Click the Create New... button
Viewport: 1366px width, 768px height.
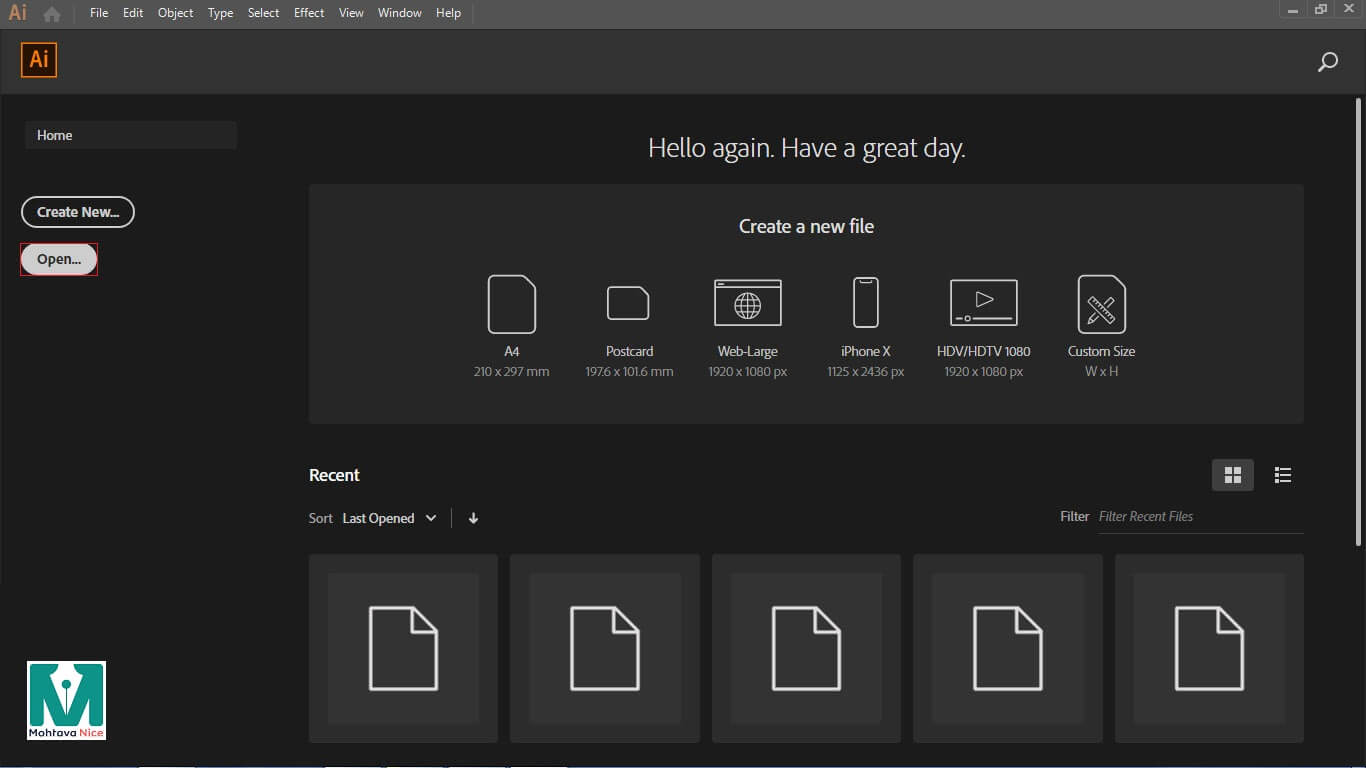(x=78, y=212)
